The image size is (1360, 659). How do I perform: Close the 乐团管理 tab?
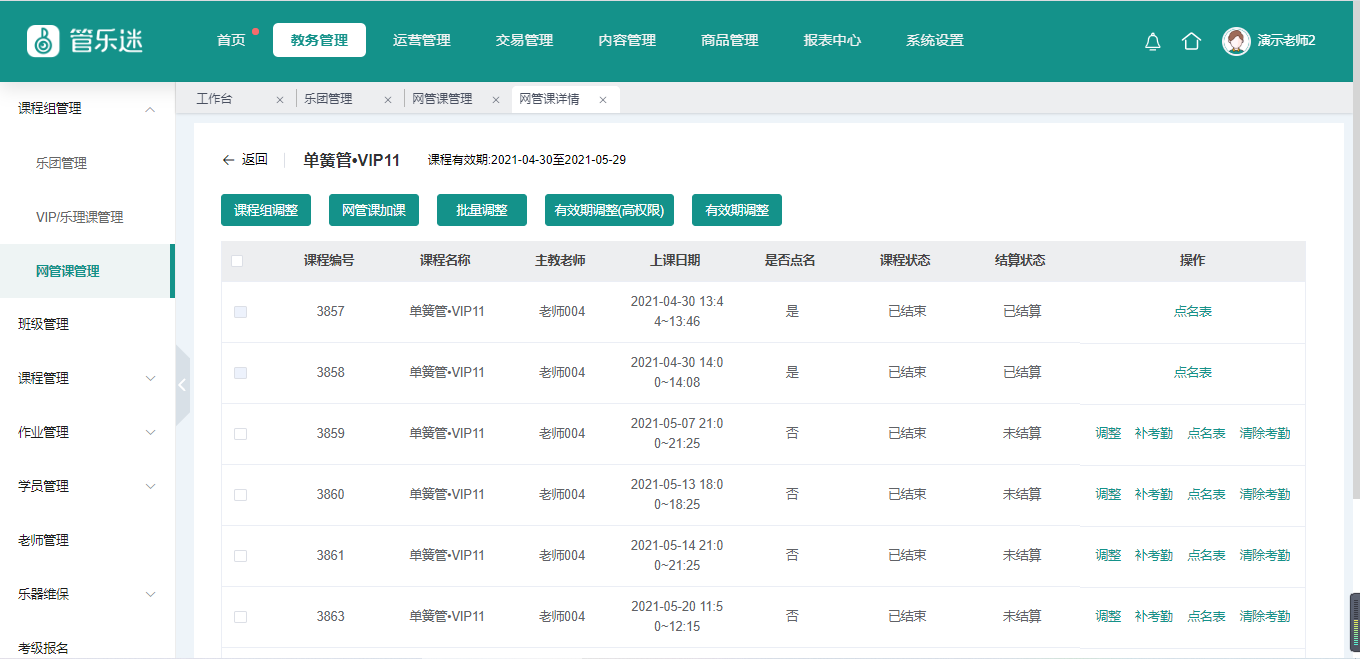pos(388,100)
